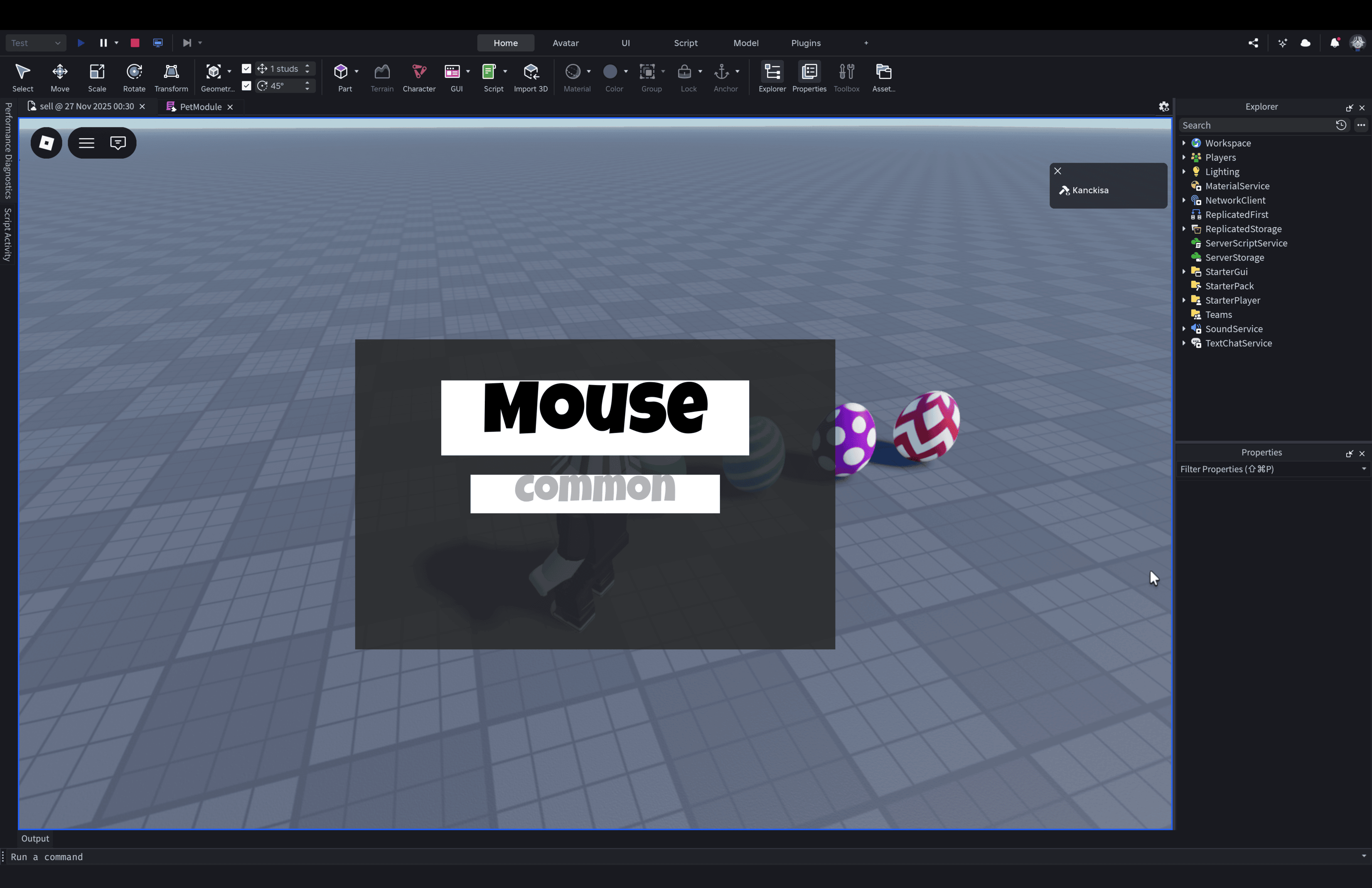Toggle the 45° rotation snapping checkbox

[x=247, y=86]
